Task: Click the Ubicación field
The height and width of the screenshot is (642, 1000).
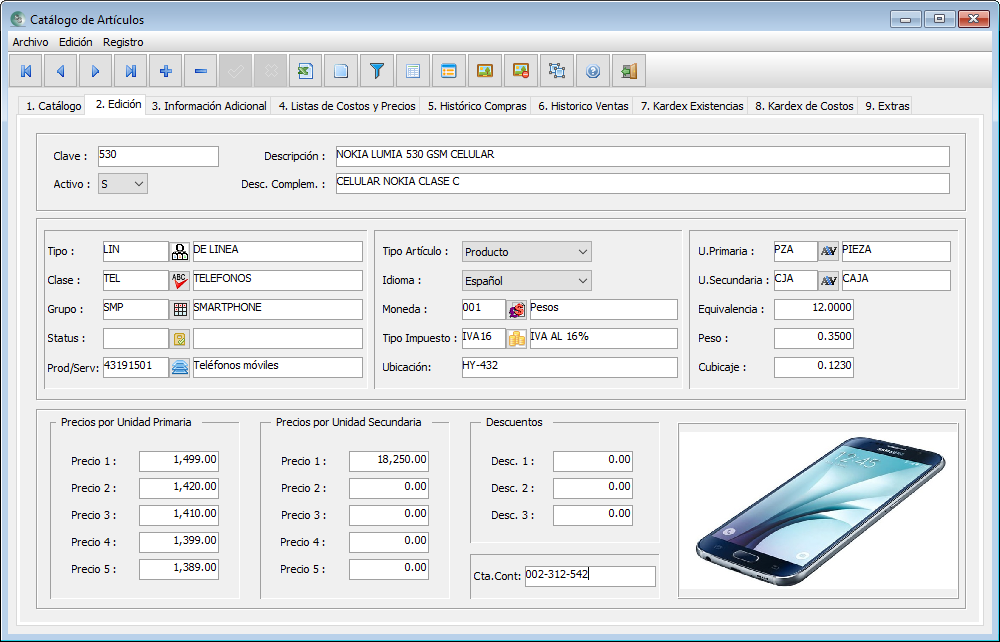Action: (x=570, y=367)
